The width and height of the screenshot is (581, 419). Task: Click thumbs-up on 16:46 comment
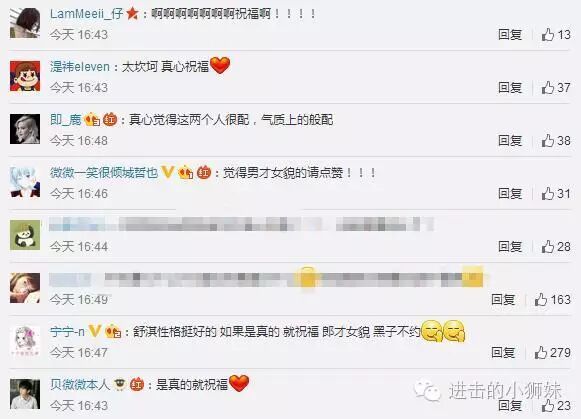548,193
